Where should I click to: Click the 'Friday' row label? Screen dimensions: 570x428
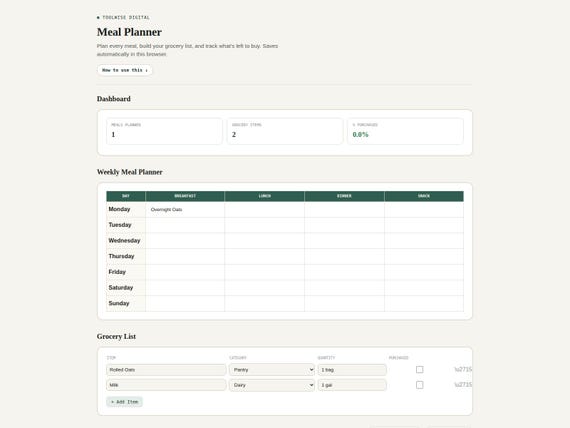click(117, 272)
